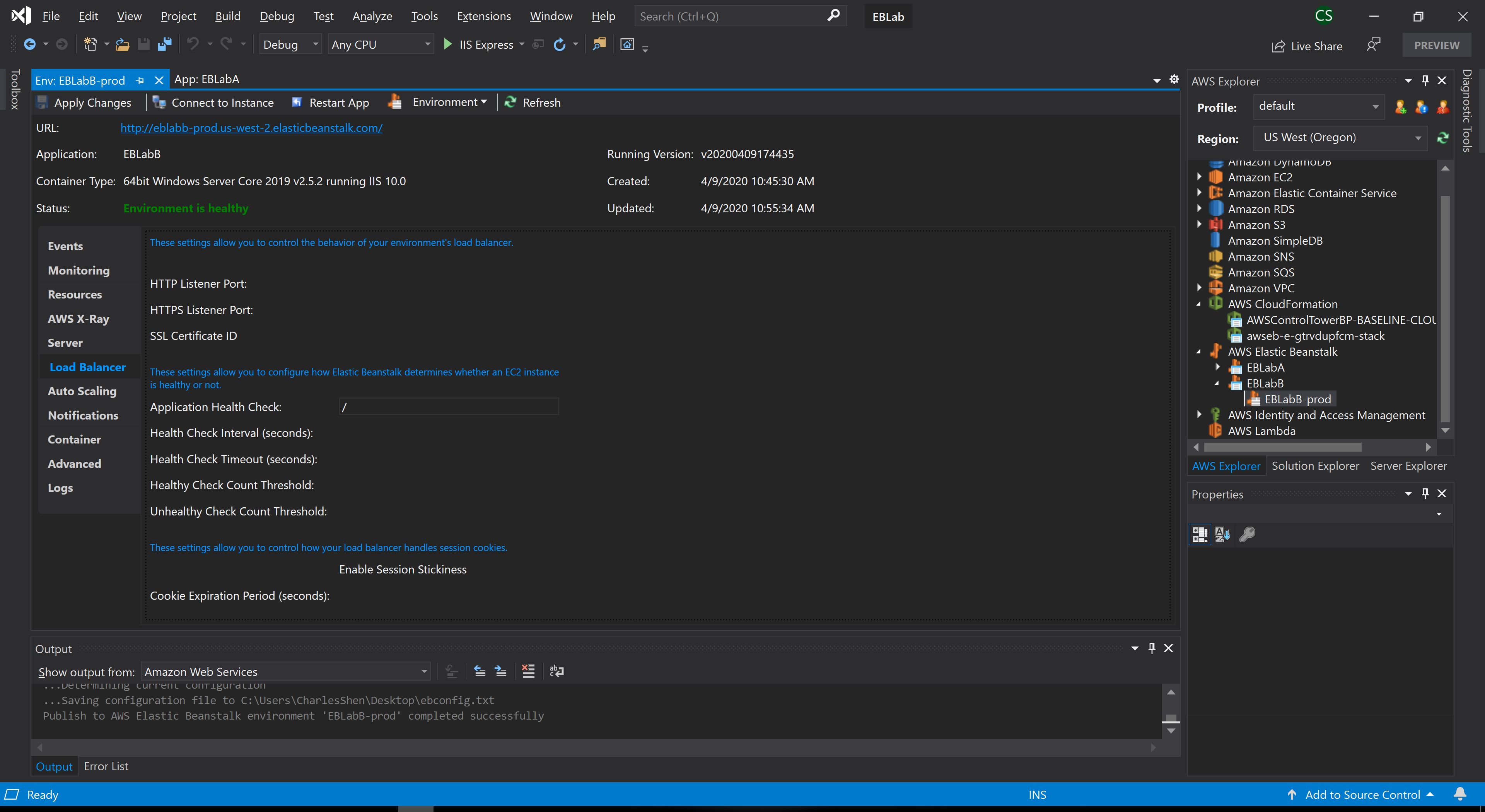Screen dimensions: 1485x812
Task: Open the AWS Region dropdown
Action: tap(1340, 138)
